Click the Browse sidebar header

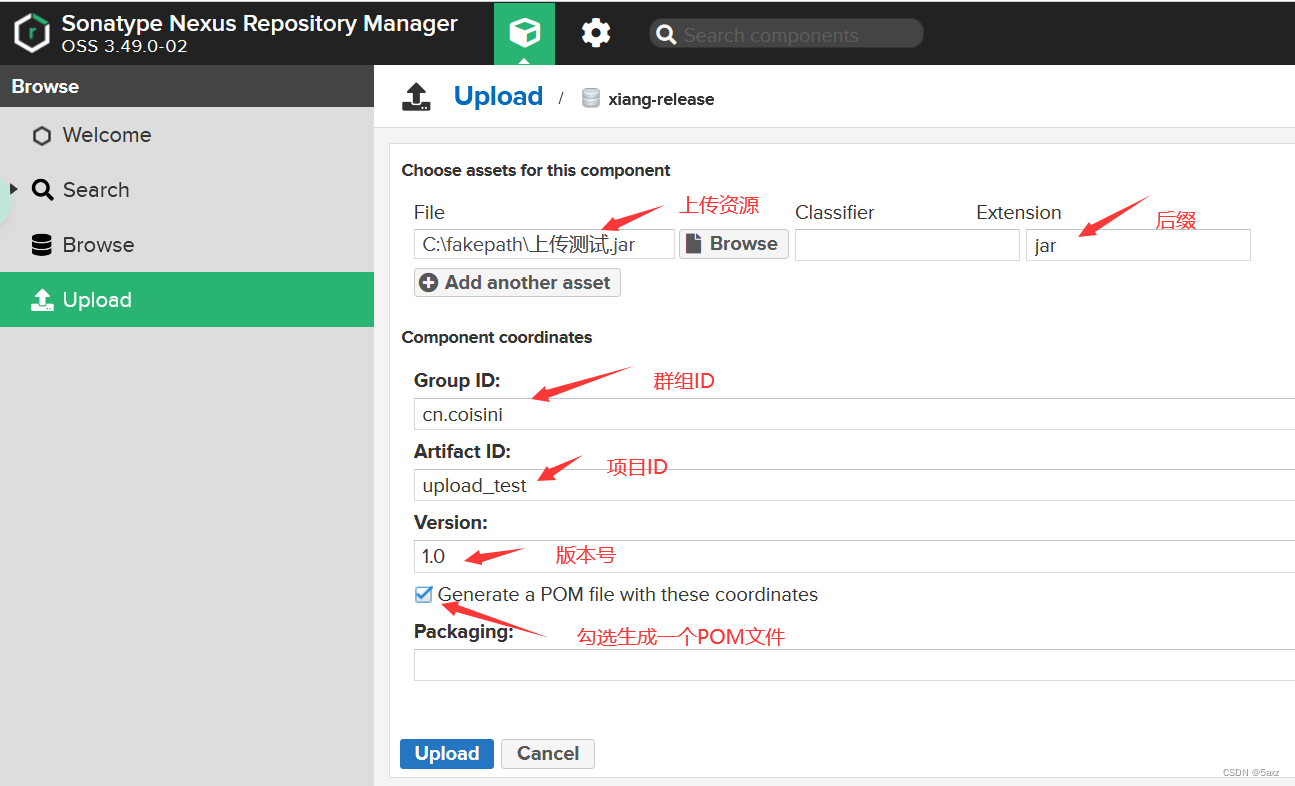click(x=187, y=86)
